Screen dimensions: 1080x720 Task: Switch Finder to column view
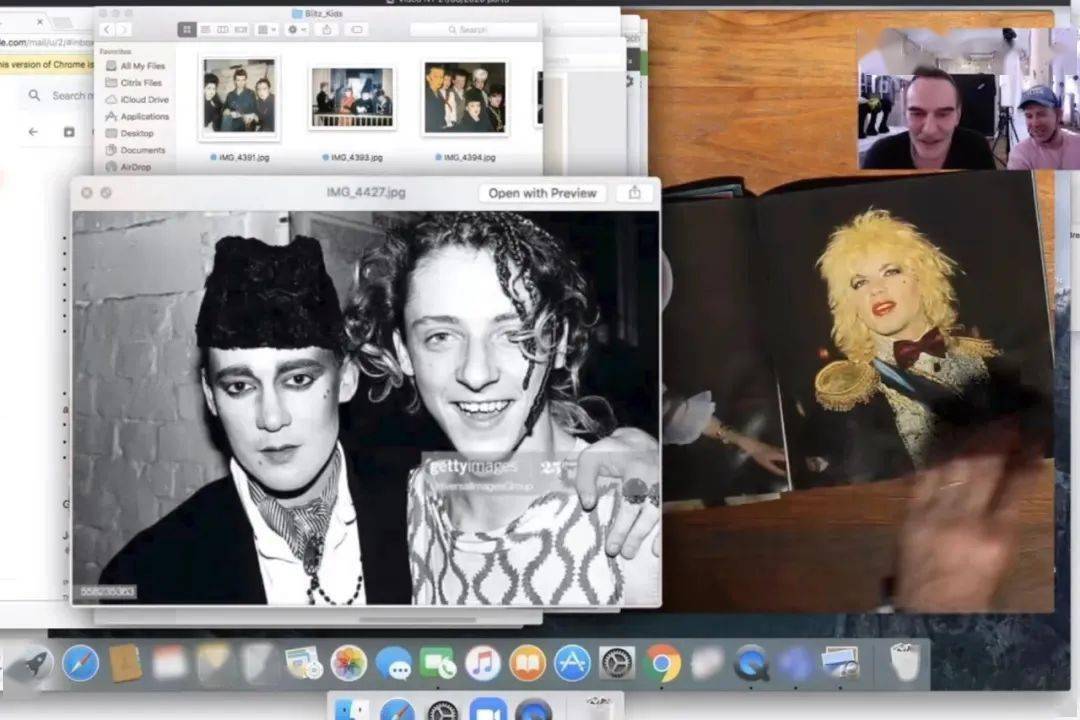tap(223, 30)
